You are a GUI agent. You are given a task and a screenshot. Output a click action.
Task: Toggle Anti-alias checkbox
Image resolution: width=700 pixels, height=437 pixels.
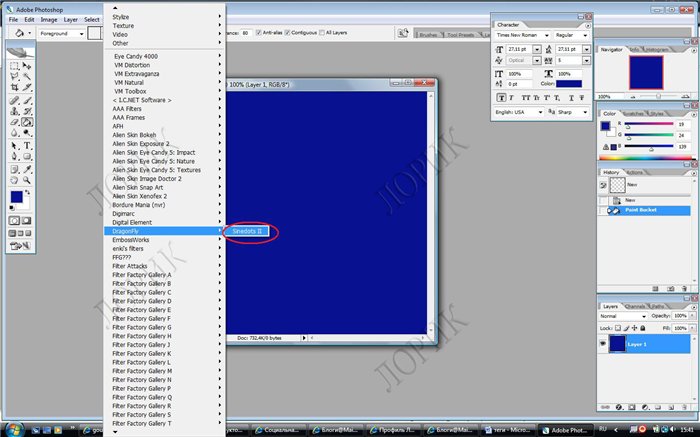259,33
